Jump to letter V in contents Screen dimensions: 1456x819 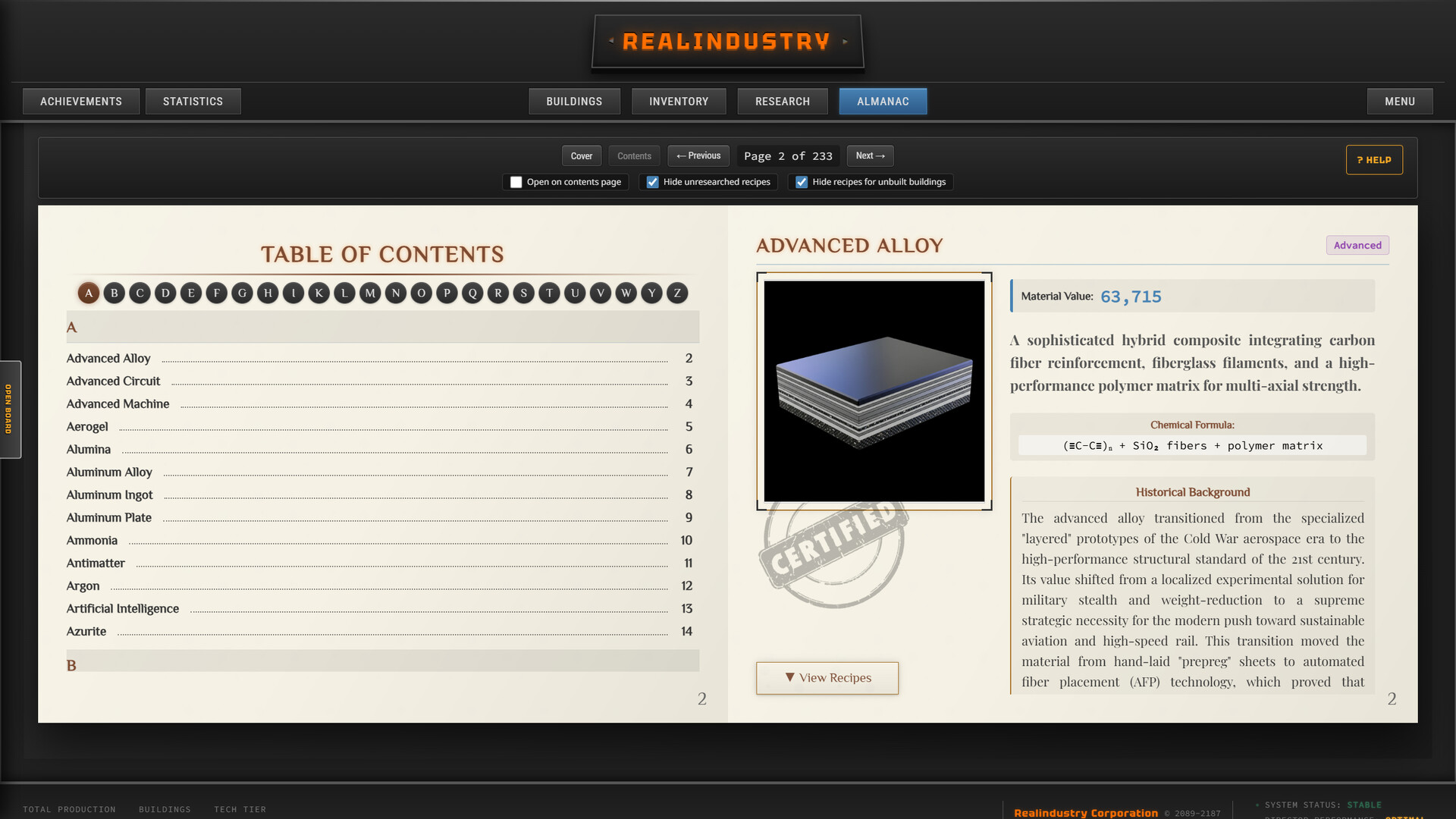point(601,293)
